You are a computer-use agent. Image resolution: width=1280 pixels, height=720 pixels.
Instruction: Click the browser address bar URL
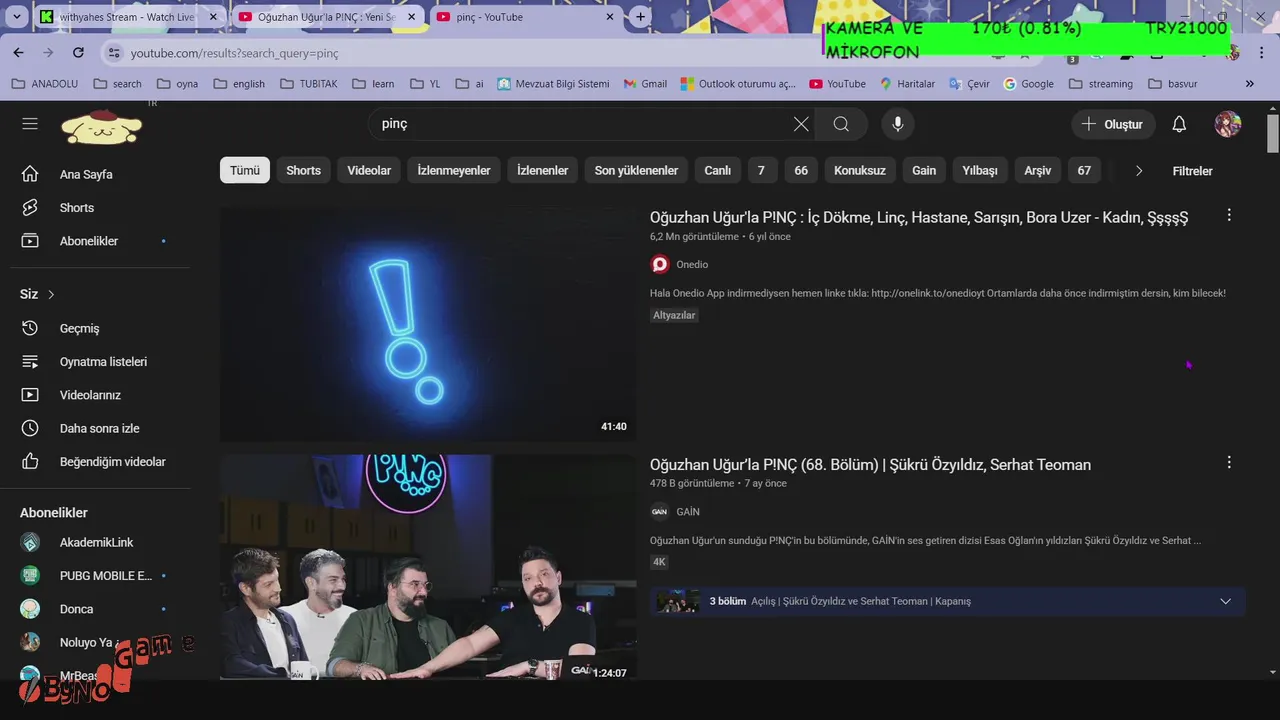point(235,53)
